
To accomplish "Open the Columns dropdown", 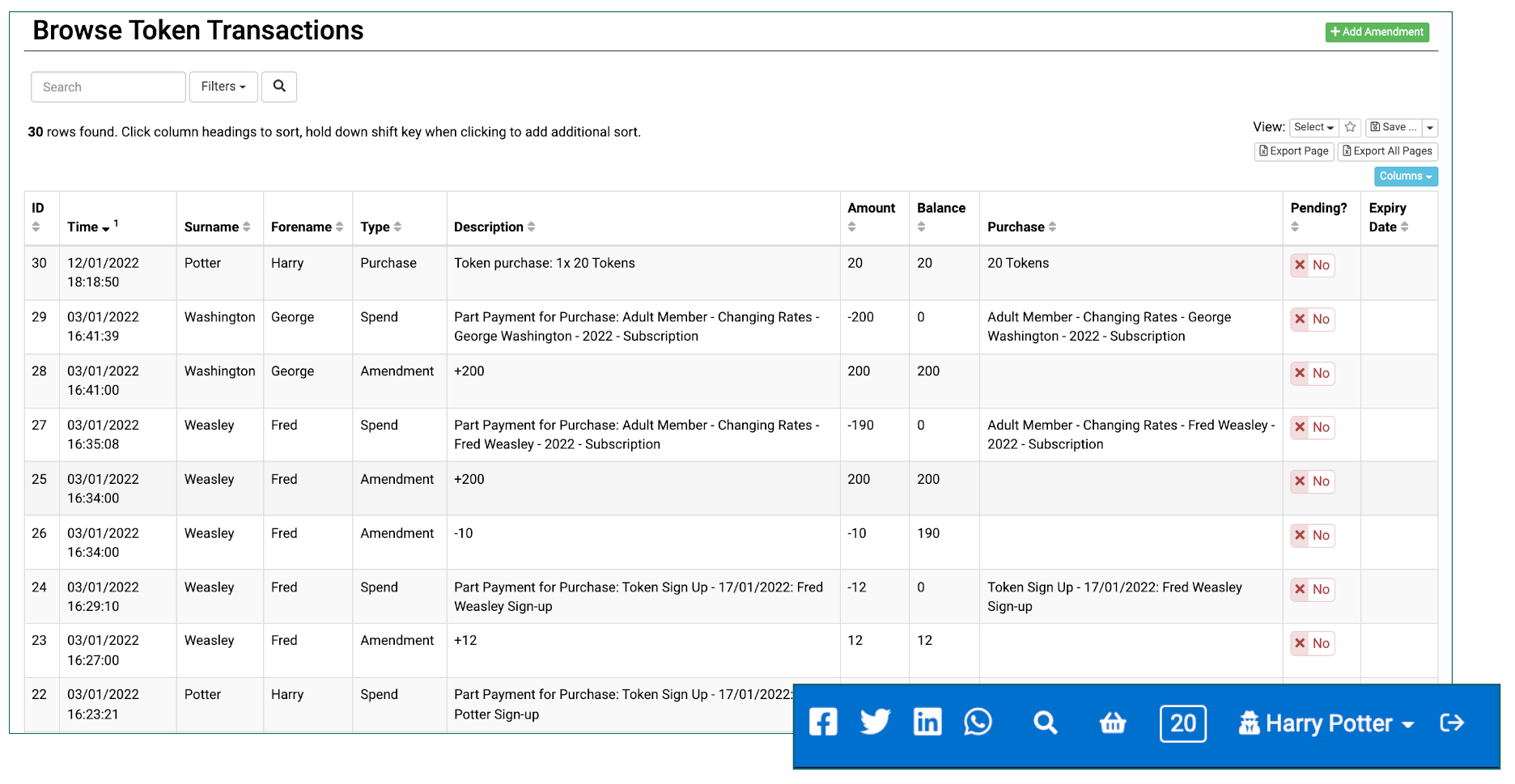I will pos(1405,176).
